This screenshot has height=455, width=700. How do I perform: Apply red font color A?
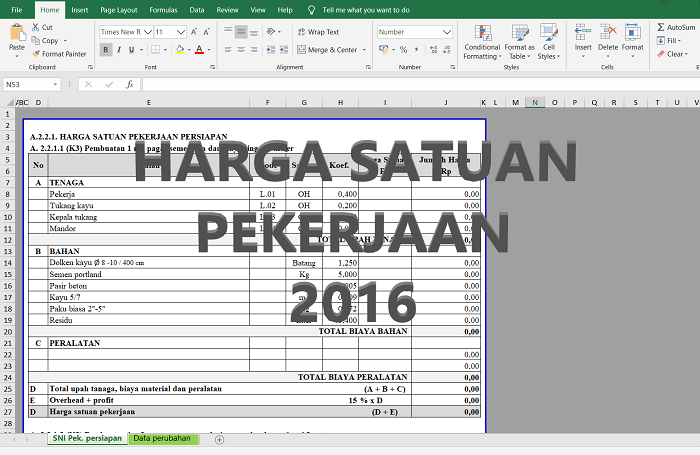click(200, 50)
